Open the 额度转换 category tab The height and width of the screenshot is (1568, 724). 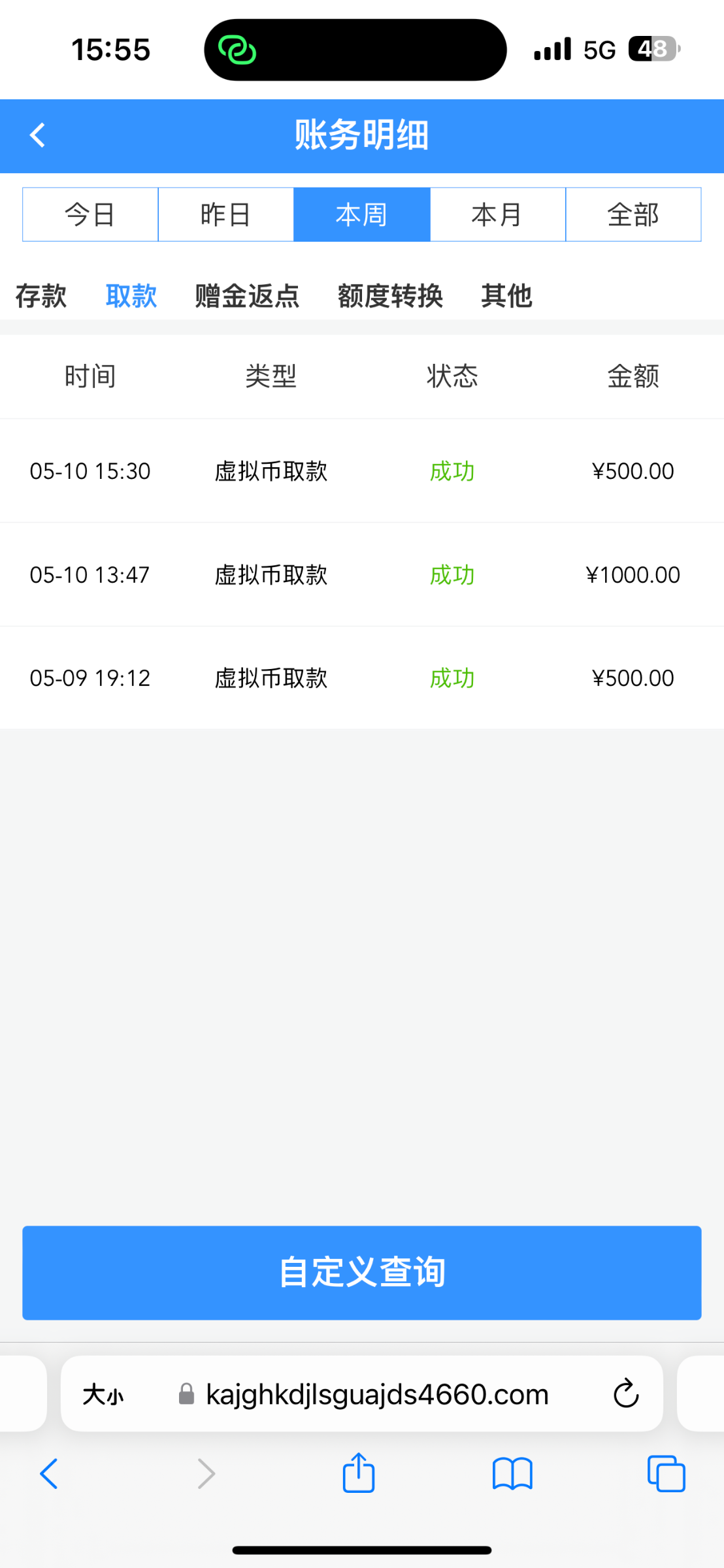[390, 296]
